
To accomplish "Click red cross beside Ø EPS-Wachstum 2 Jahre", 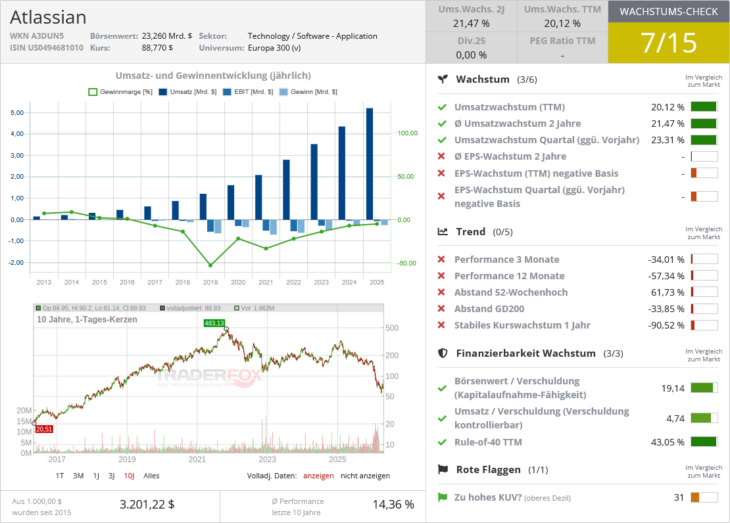I will [441, 156].
